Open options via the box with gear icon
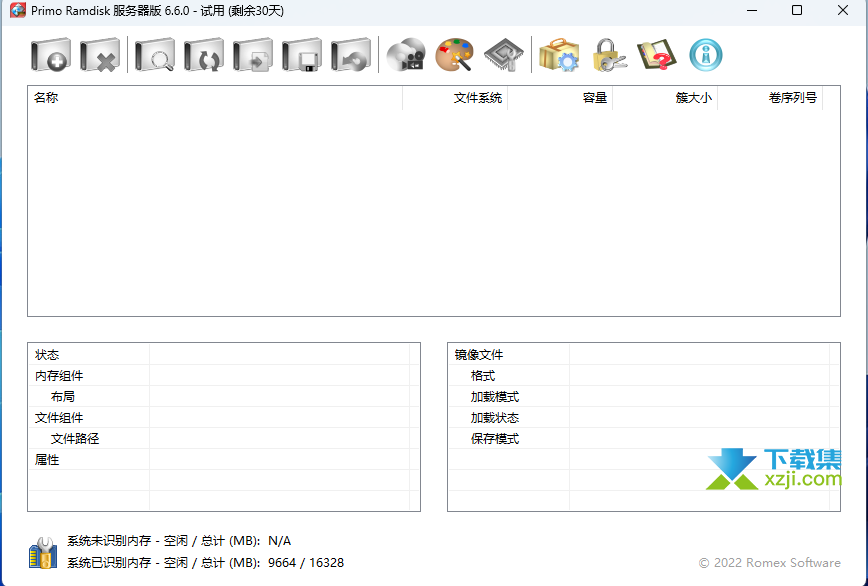868x586 pixels. point(559,55)
